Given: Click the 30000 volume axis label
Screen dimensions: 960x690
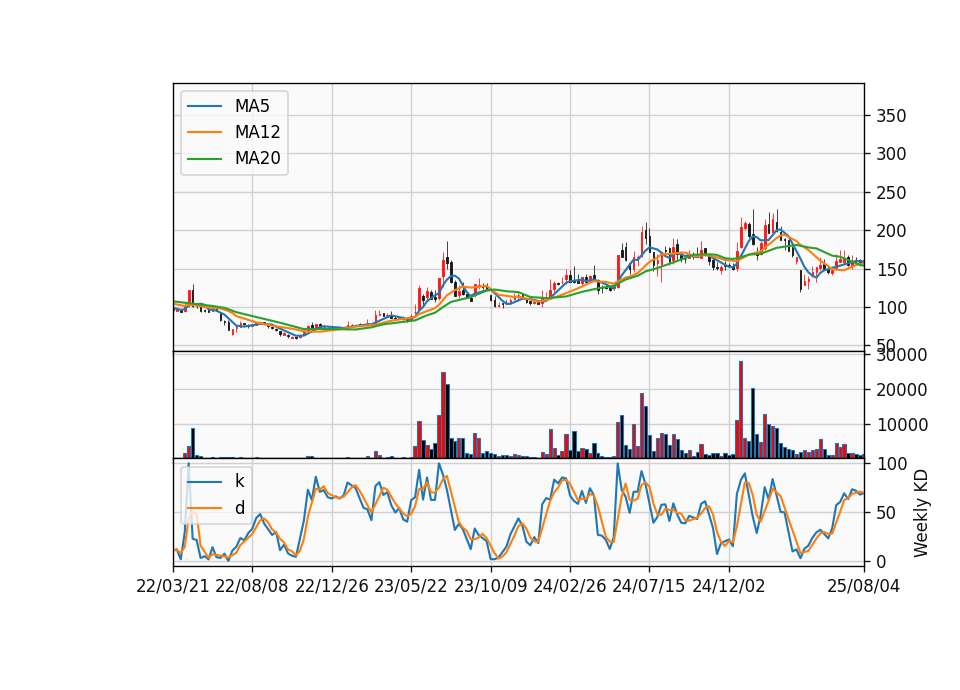Looking at the screenshot, I should coord(901,354).
